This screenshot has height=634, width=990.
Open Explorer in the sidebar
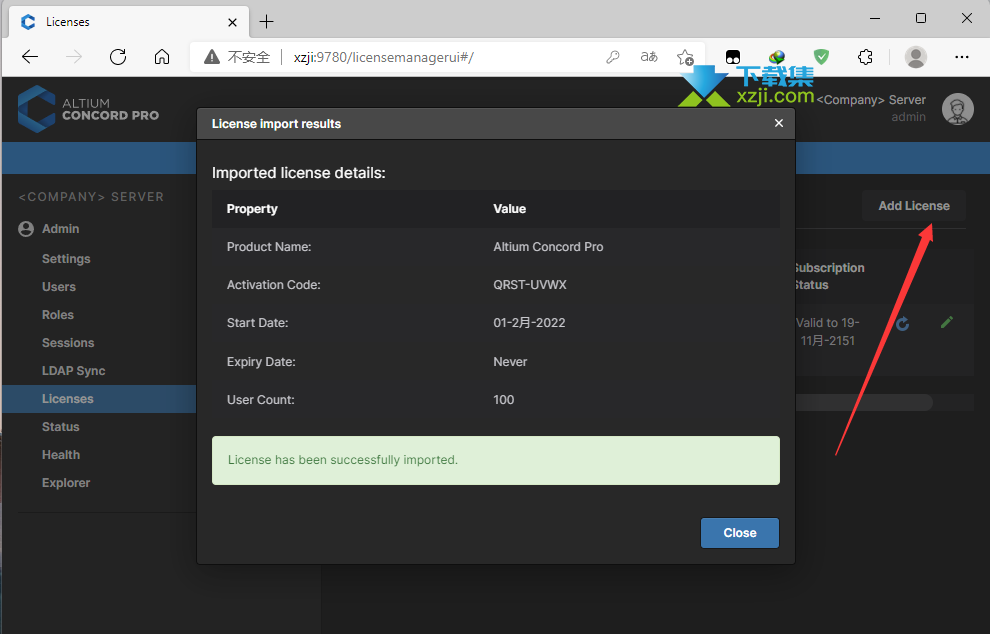[66, 482]
